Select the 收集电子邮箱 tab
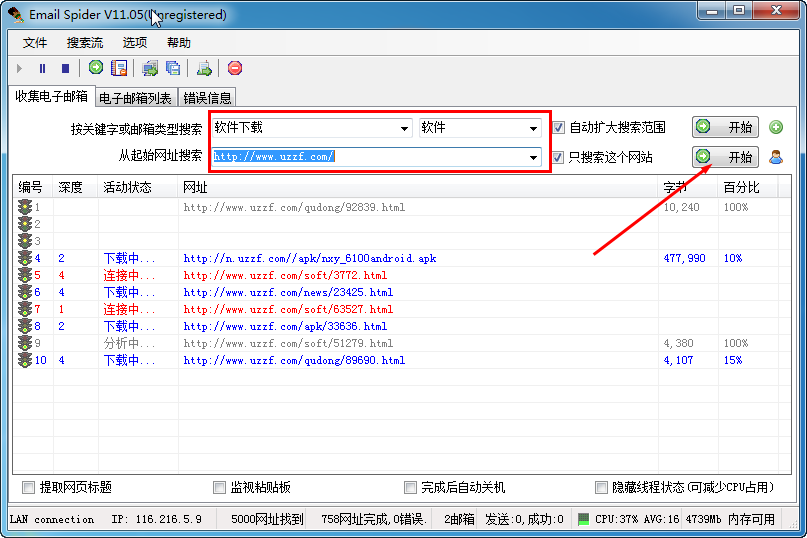807x538 pixels. [x=51, y=96]
